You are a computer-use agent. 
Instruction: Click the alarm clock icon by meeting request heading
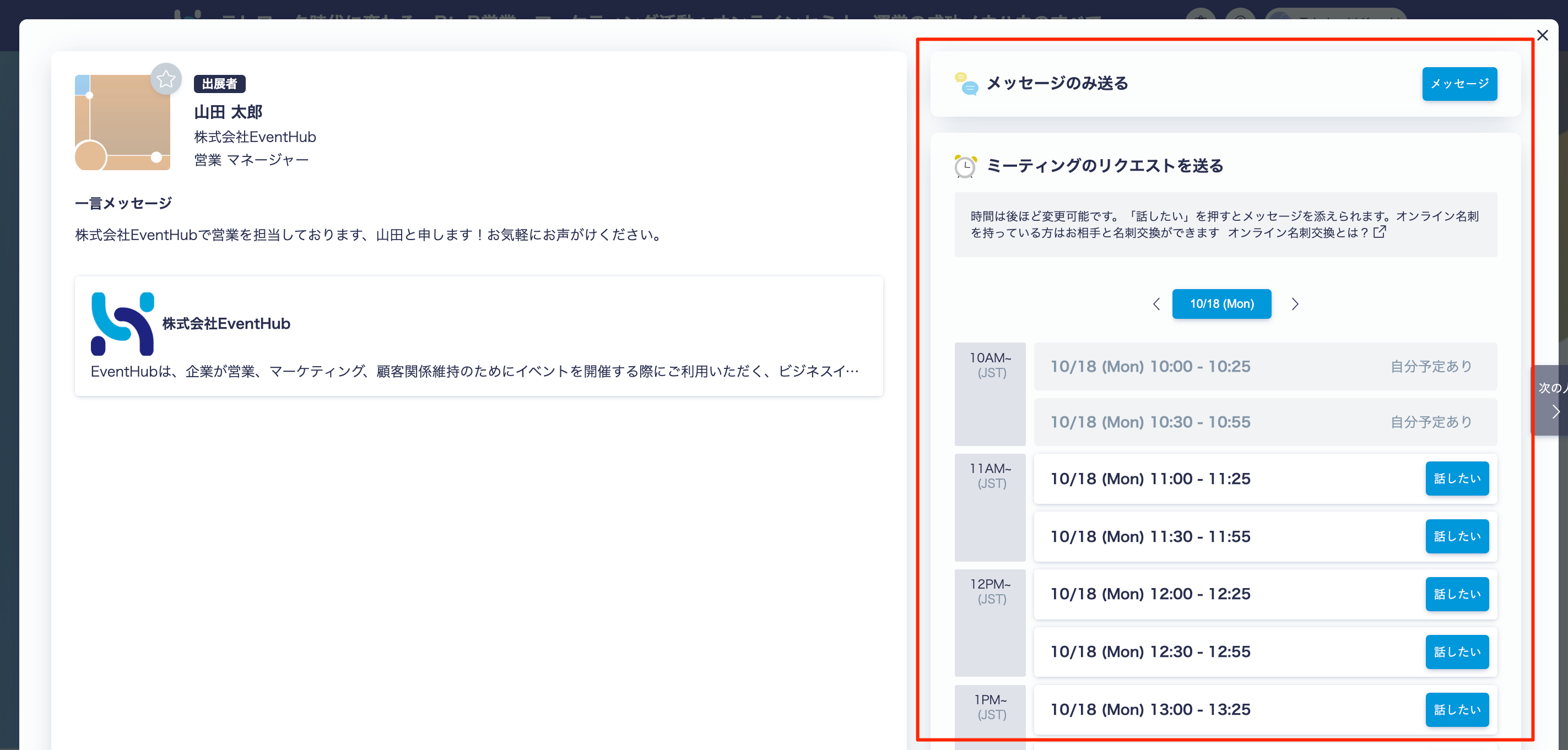tap(965, 166)
